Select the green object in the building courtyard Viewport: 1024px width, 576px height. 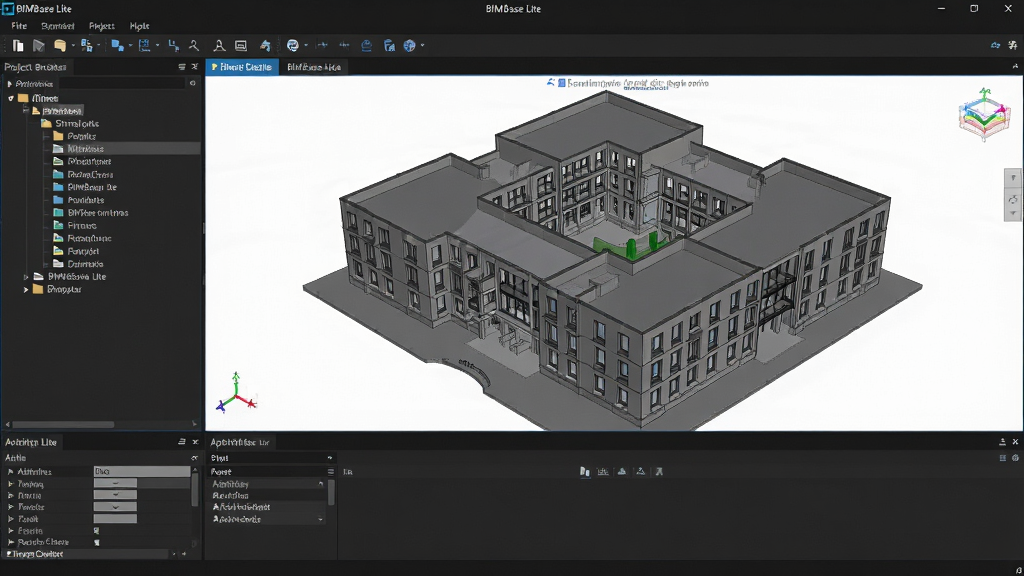[630, 246]
